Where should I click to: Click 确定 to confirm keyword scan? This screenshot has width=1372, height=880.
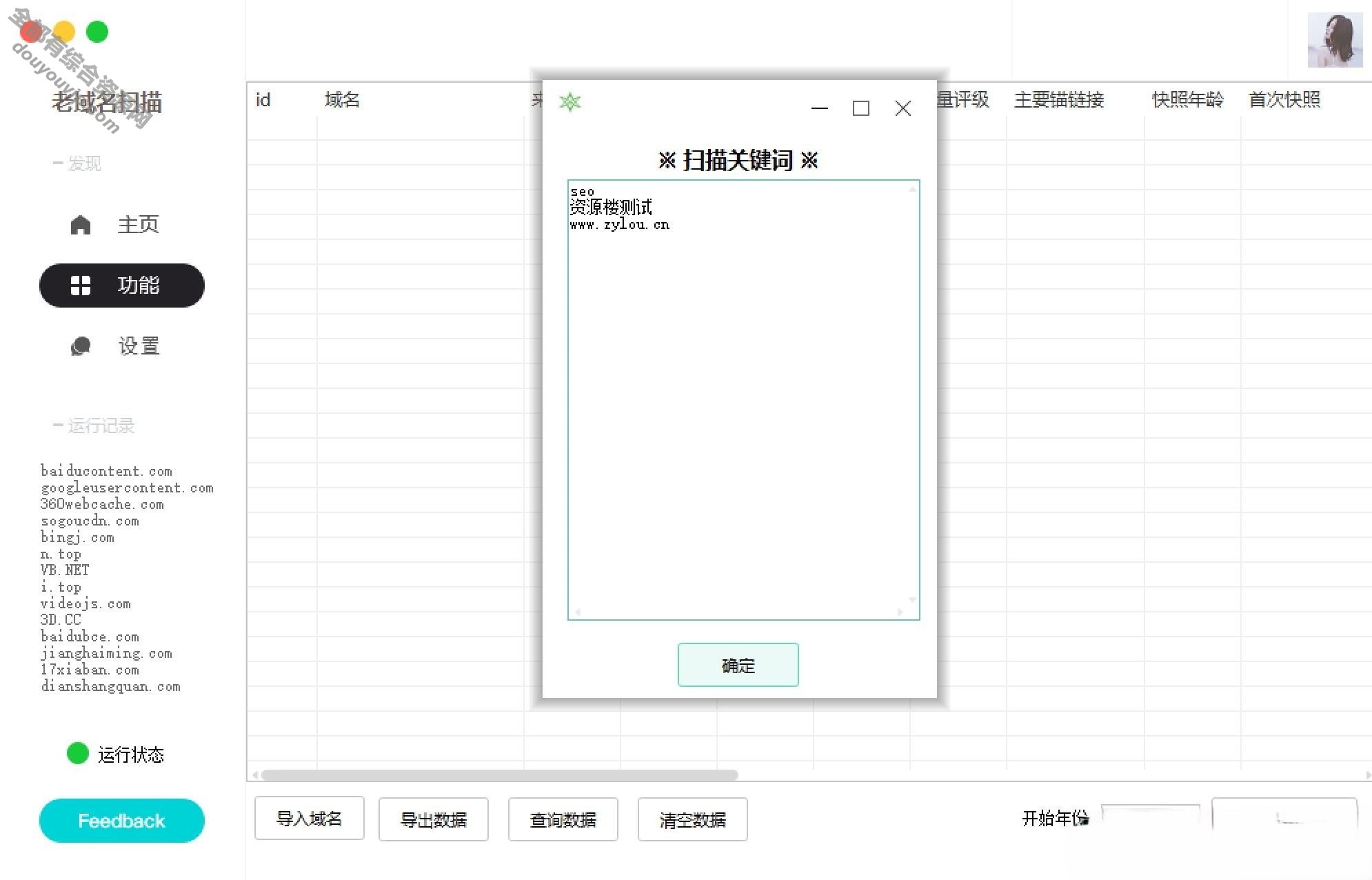pyautogui.click(x=738, y=664)
